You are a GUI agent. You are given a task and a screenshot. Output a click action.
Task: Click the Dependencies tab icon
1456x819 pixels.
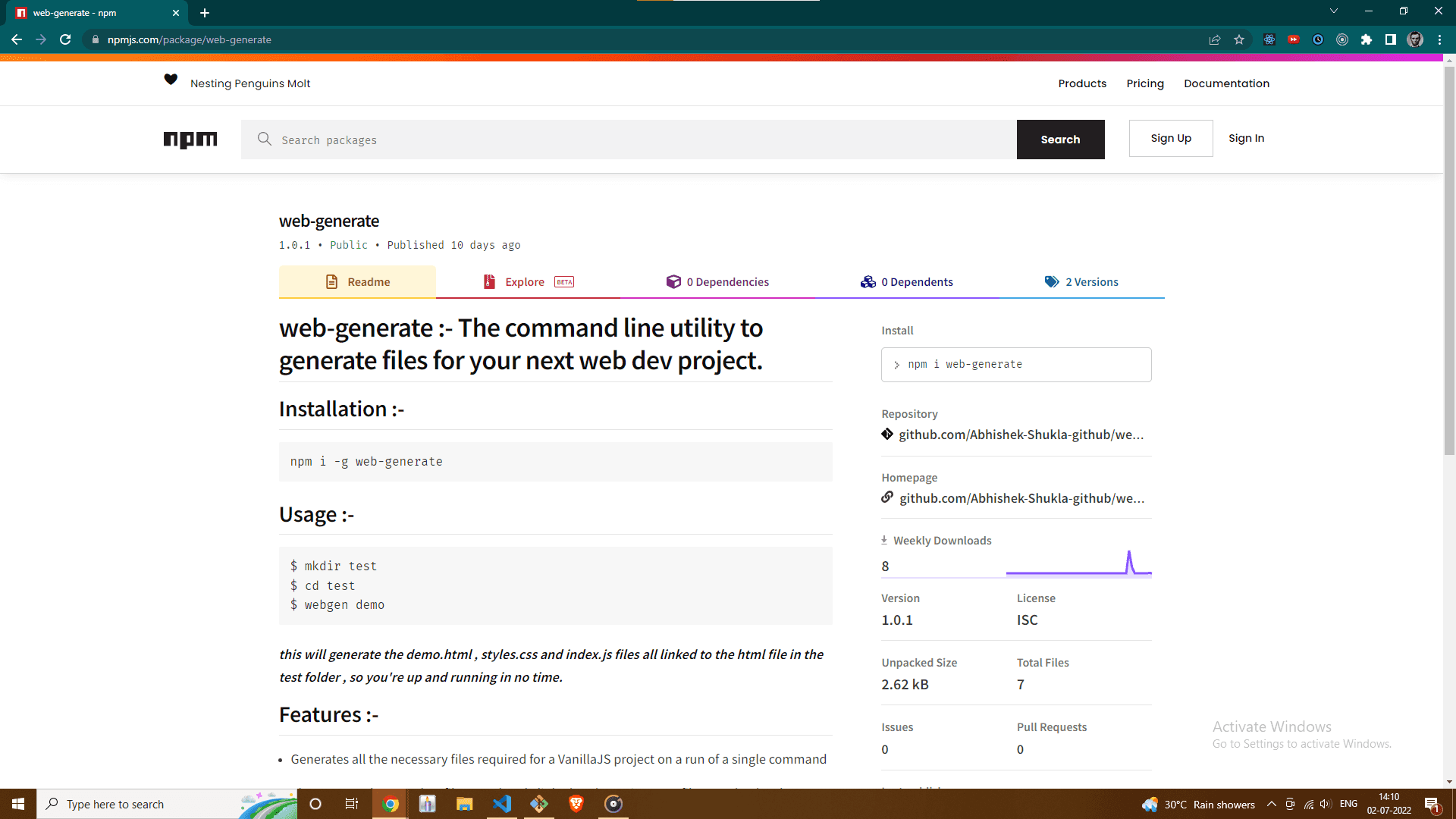point(672,281)
